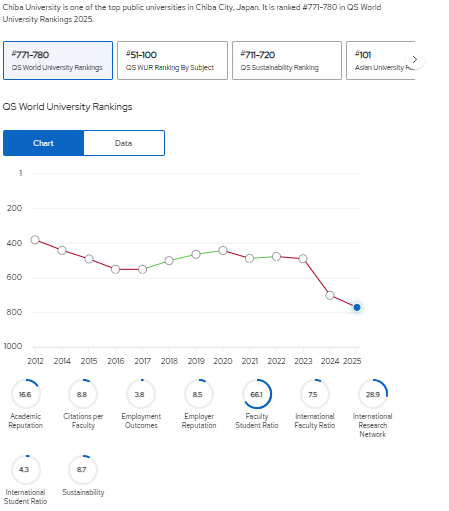This screenshot has width=449, height=511.
Task: Click the Sustainability 8.7 score gauge
Action: (x=83, y=470)
